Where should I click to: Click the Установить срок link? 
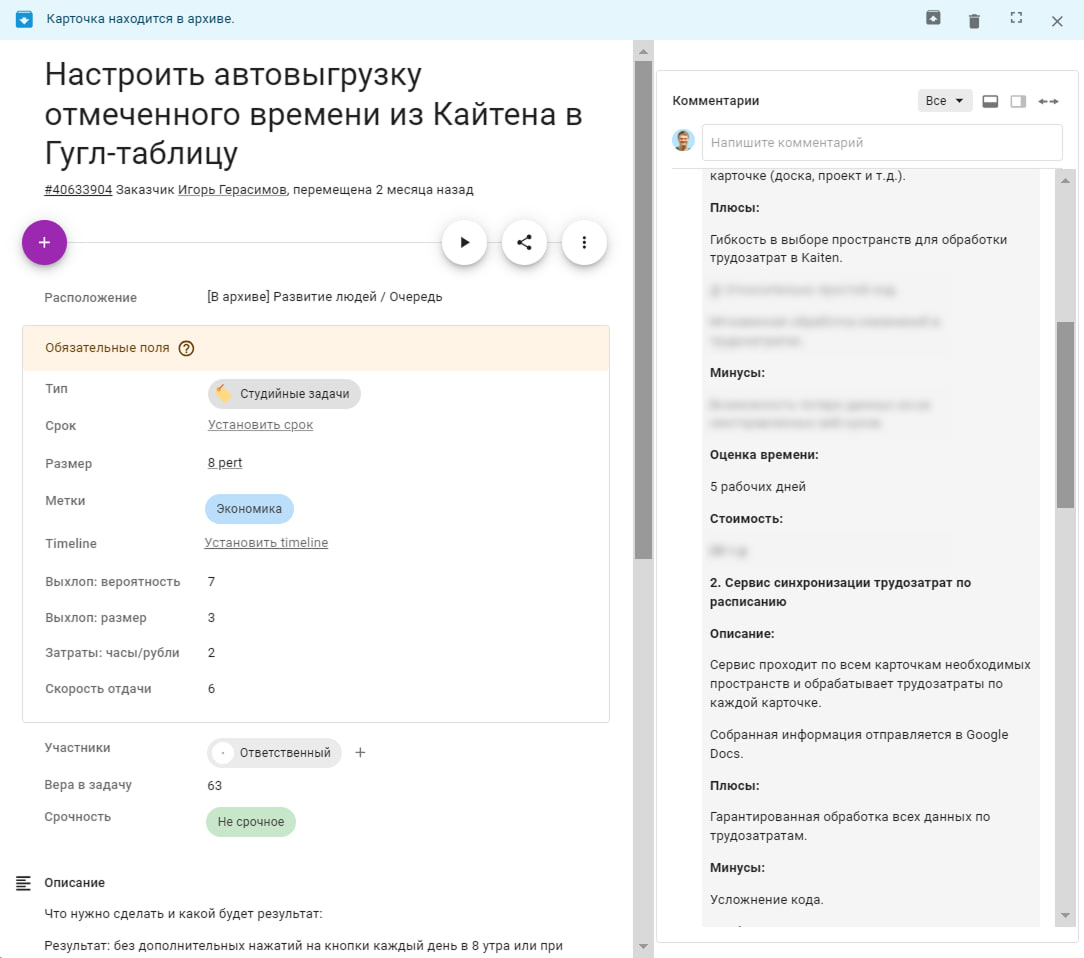pyautogui.click(x=260, y=425)
